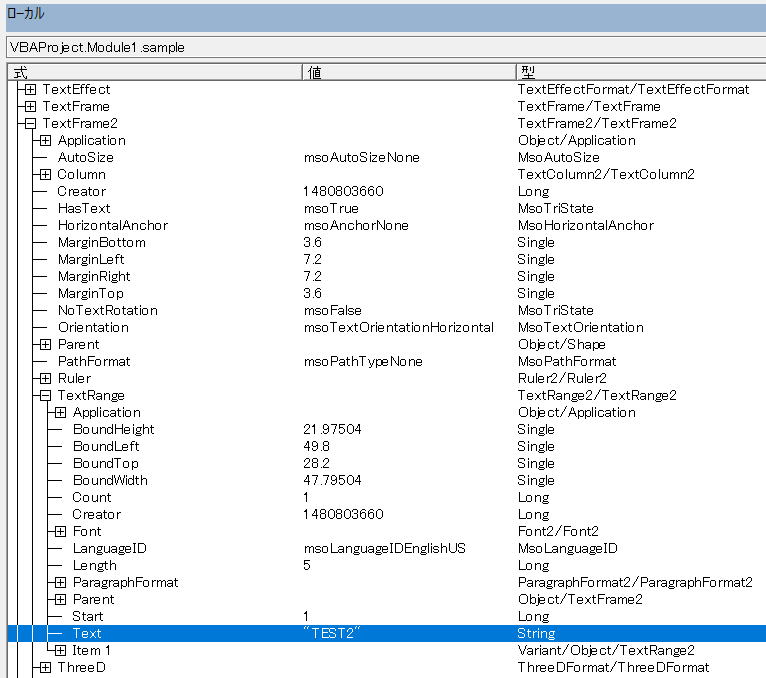
Task: Expand the TextEffect tree node
Action: click(x=30, y=89)
